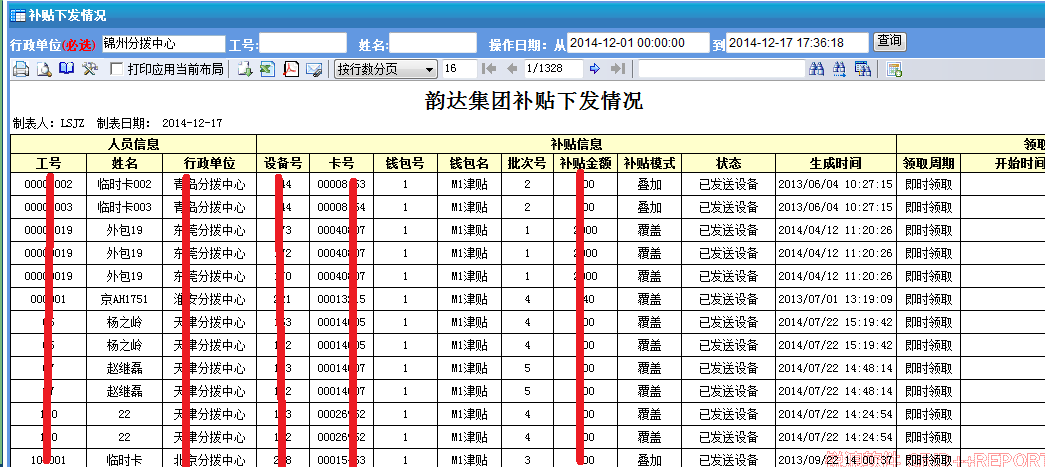Click the 补贴下发情况 window title icon
This screenshot has height=467, width=1045.
coord(17,15)
